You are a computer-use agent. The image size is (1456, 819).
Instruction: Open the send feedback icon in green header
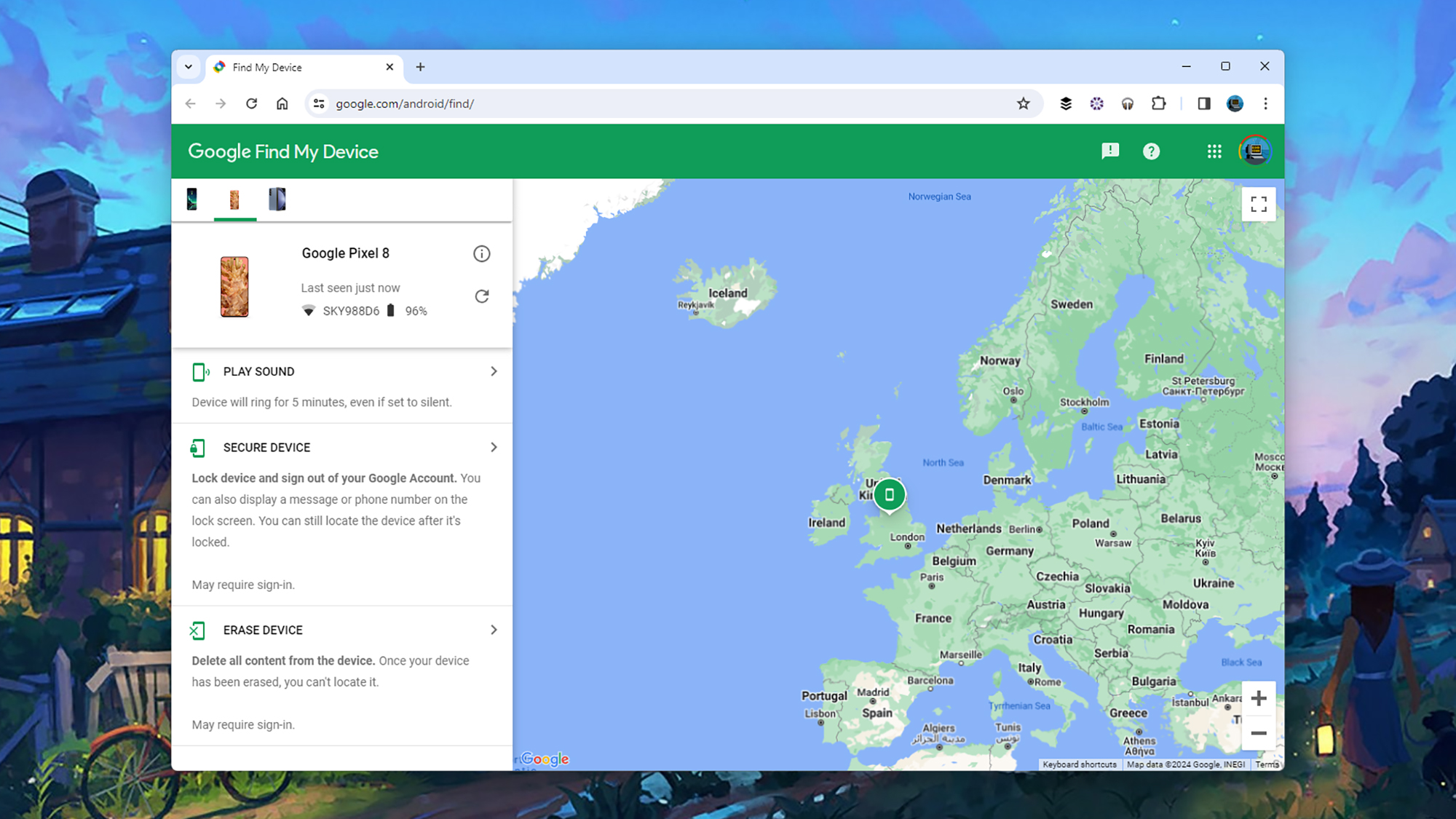click(x=1109, y=151)
